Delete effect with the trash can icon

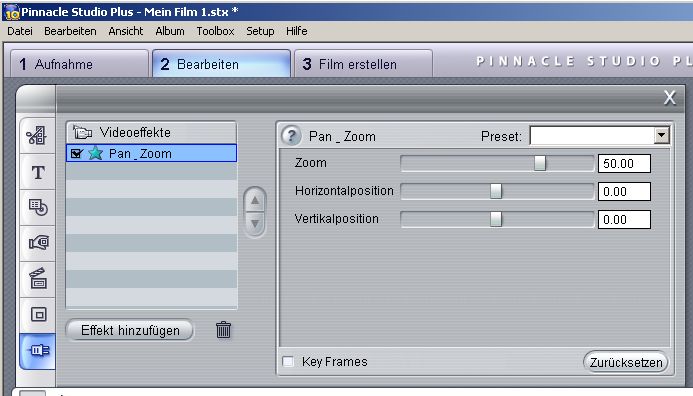[223, 330]
